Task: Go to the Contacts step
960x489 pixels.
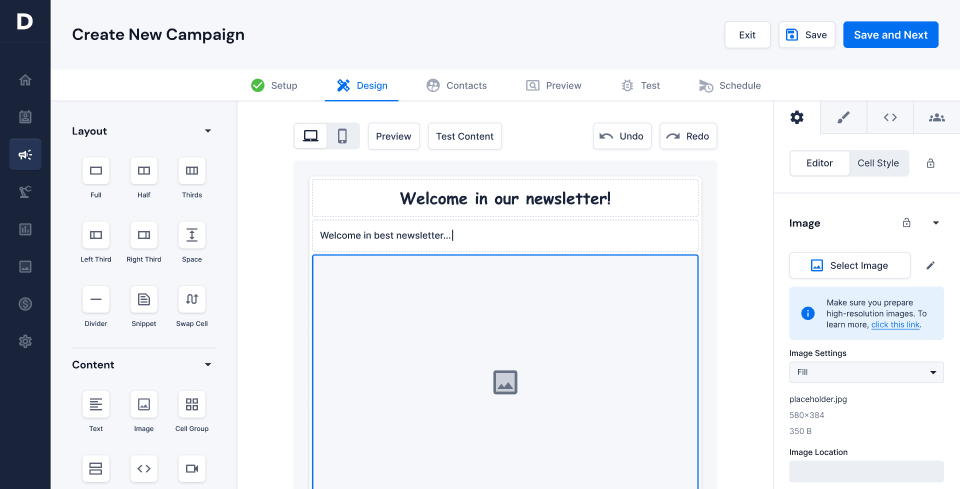Action: coord(457,86)
